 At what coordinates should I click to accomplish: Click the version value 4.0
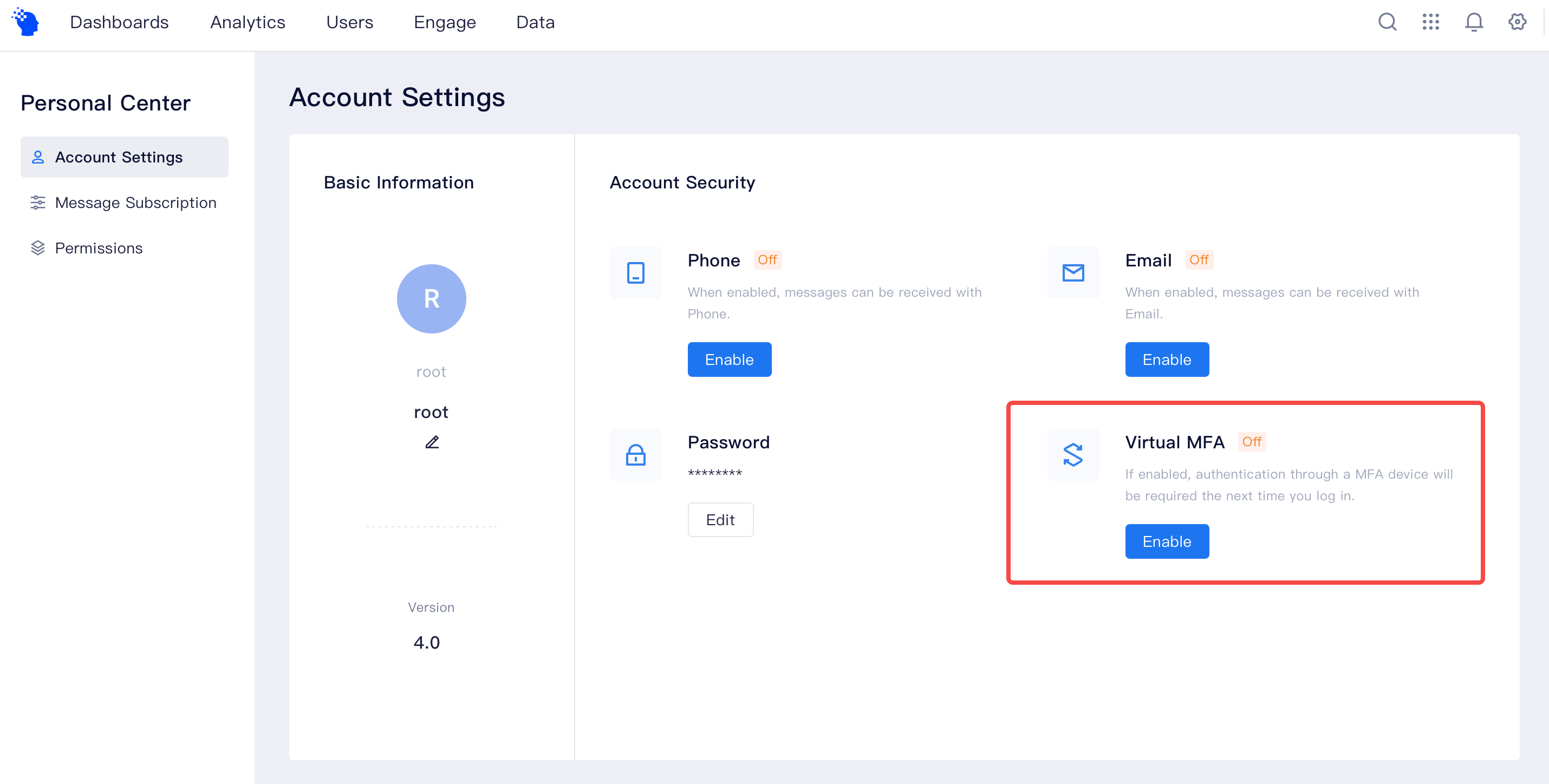[427, 642]
